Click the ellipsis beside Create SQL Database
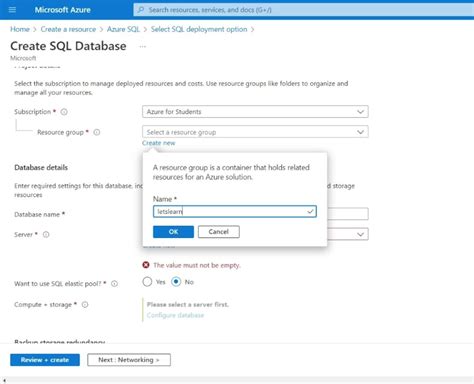Viewport: 474px width, 384px height. (143, 47)
